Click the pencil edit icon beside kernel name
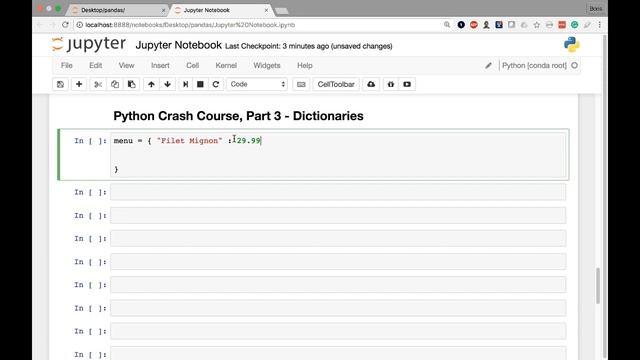640x360 pixels. 488,65
